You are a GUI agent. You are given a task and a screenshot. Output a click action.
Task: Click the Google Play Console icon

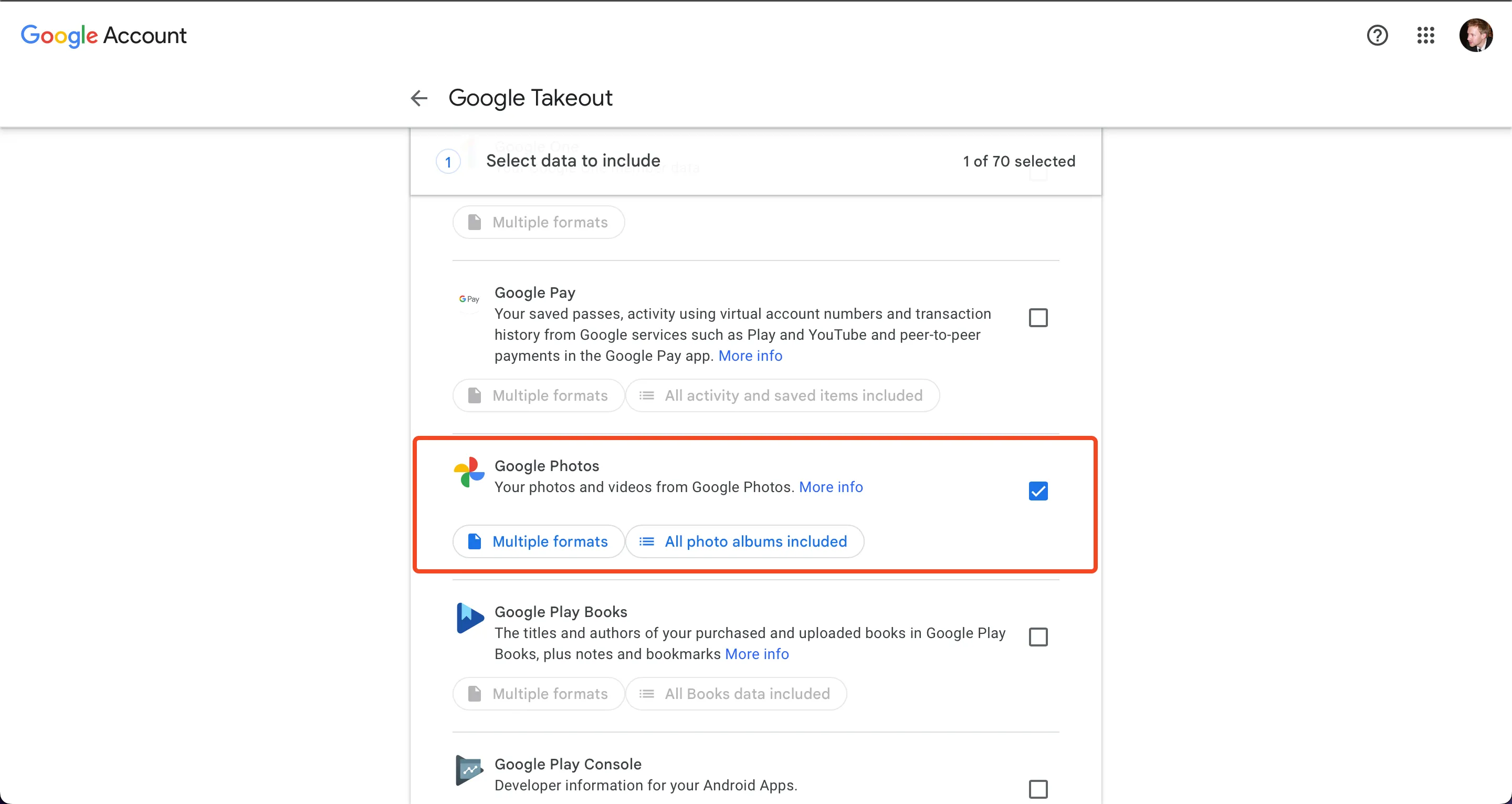pos(469,769)
